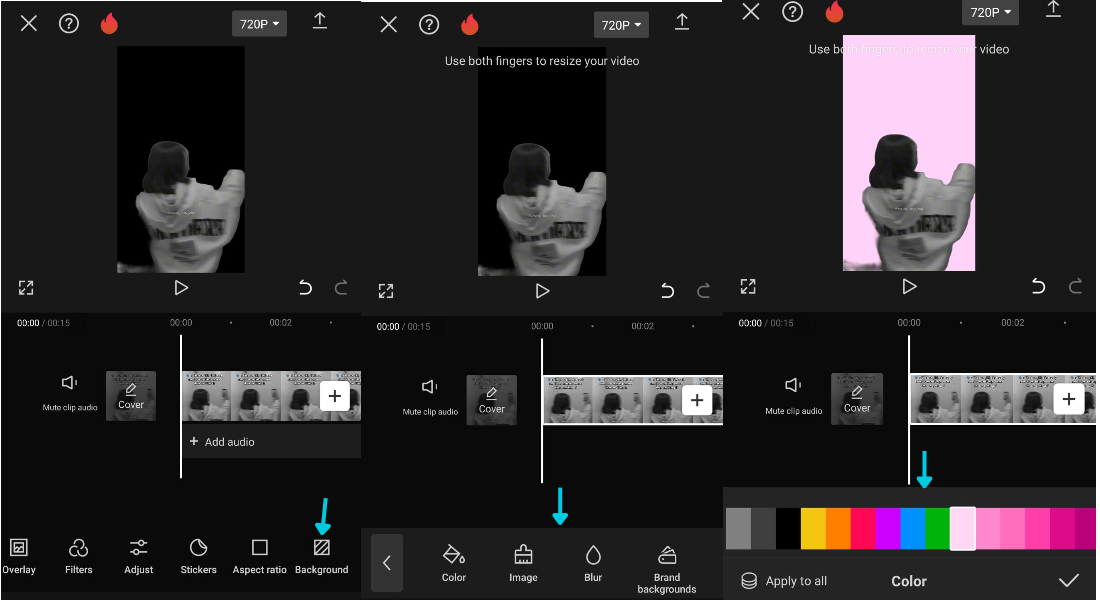Add a clip with plus button in right panel
The image size is (1100, 600).
click(1068, 399)
